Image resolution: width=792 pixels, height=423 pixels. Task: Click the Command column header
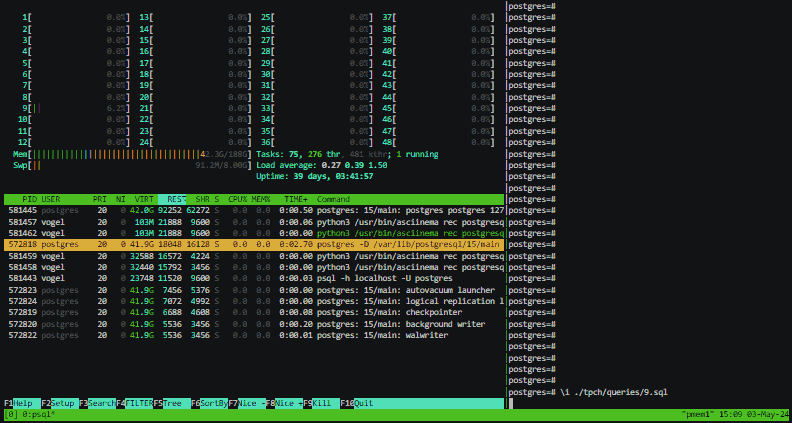tap(333, 199)
